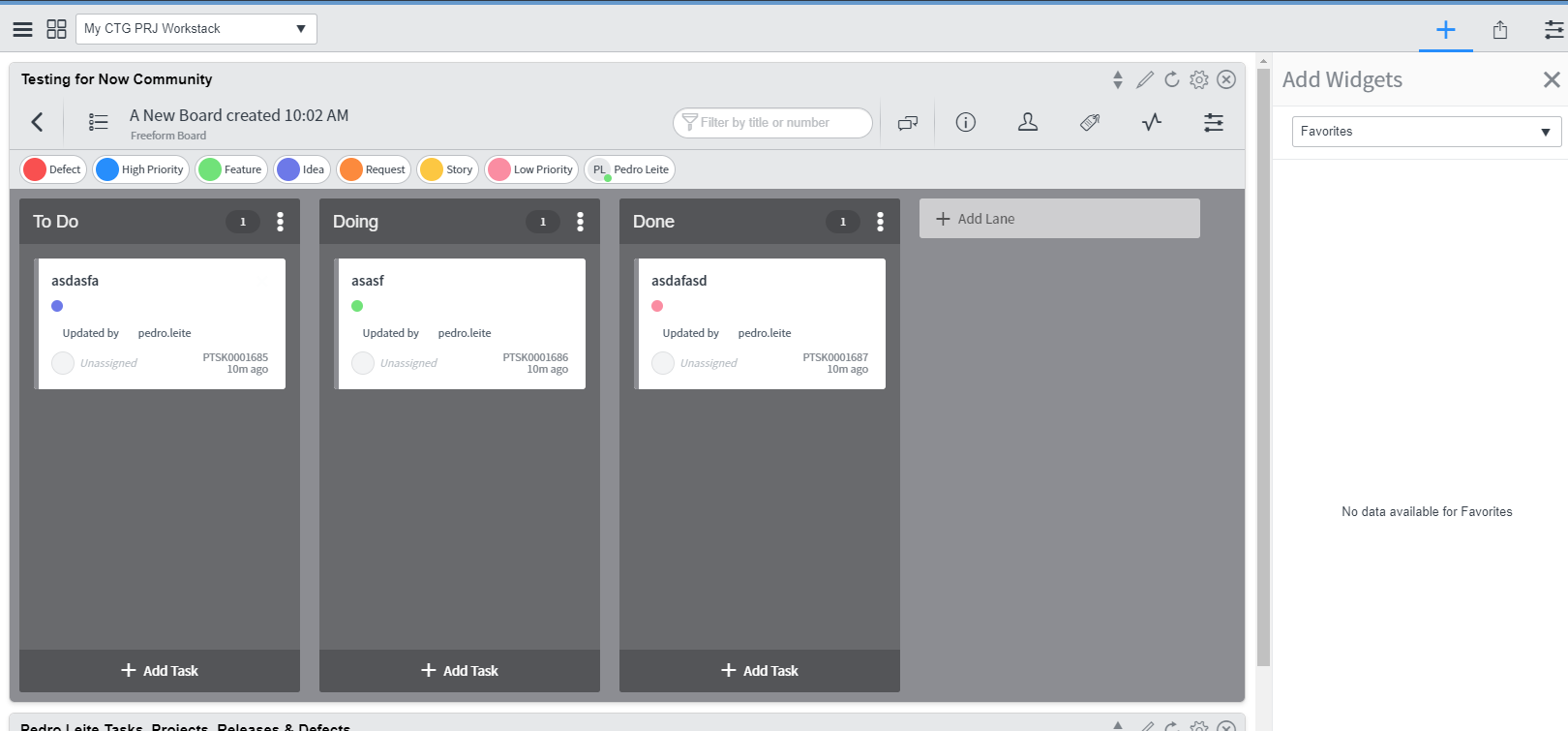Open the Favorites widget category dropdown
The width and height of the screenshot is (1568, 731).
(x=1426, y=132)
